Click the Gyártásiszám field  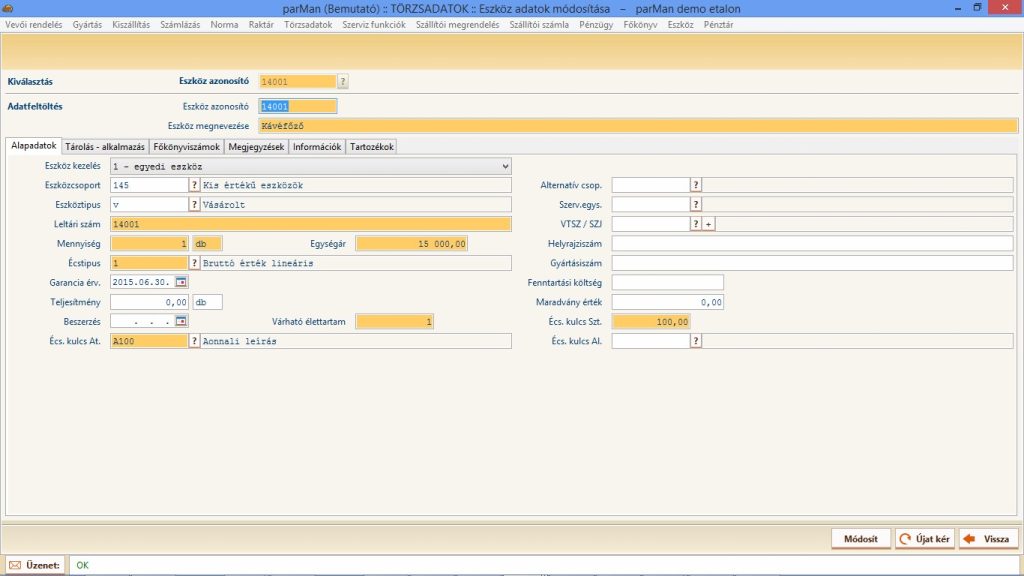click(x=812, y=263)
